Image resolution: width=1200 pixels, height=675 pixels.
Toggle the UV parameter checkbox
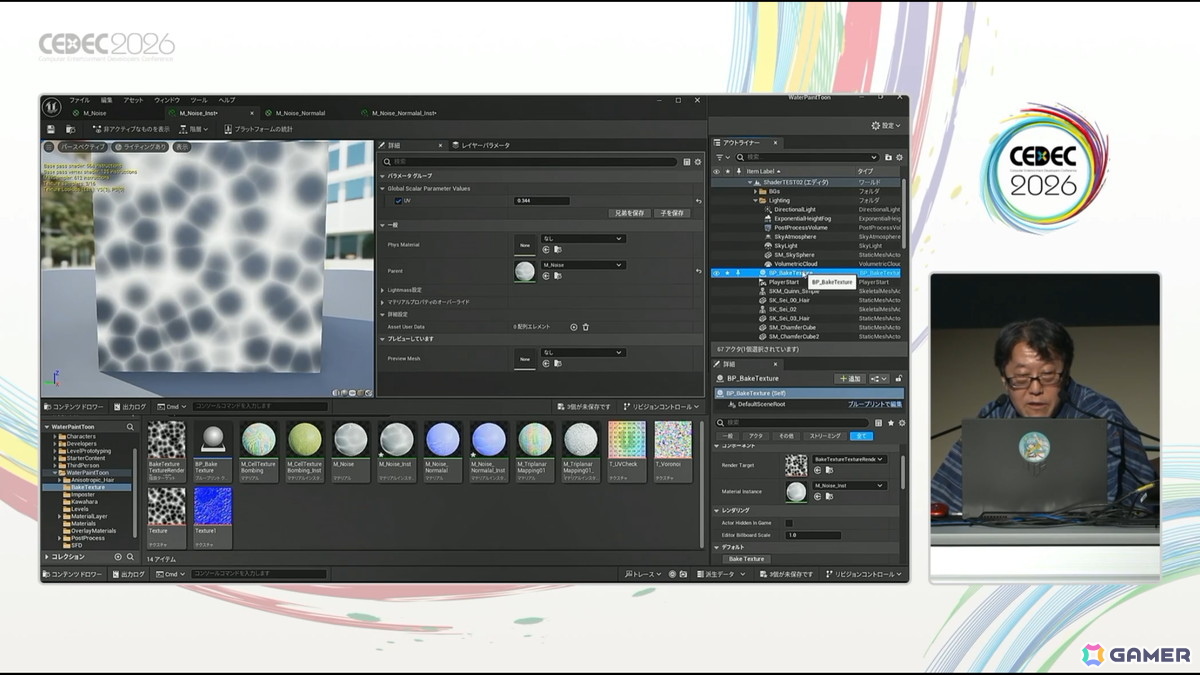pyautogui.click(x=398, y=201)
